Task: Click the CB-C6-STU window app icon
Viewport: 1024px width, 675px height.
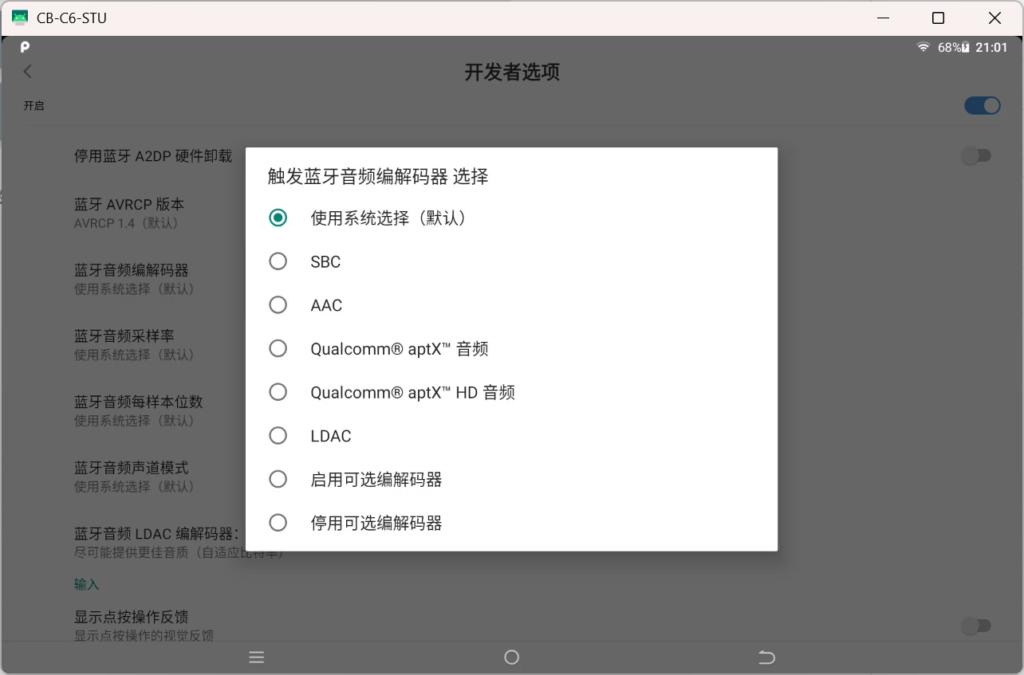Action: (20, 18)
